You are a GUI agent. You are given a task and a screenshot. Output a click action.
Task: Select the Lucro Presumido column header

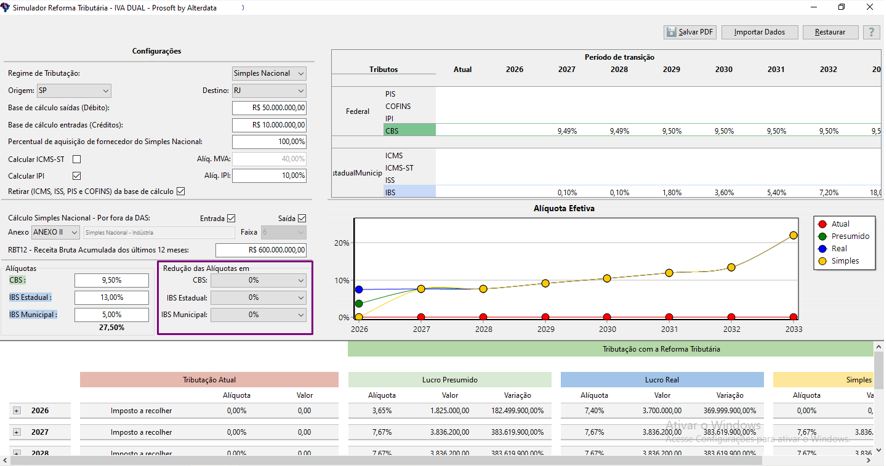449,380
